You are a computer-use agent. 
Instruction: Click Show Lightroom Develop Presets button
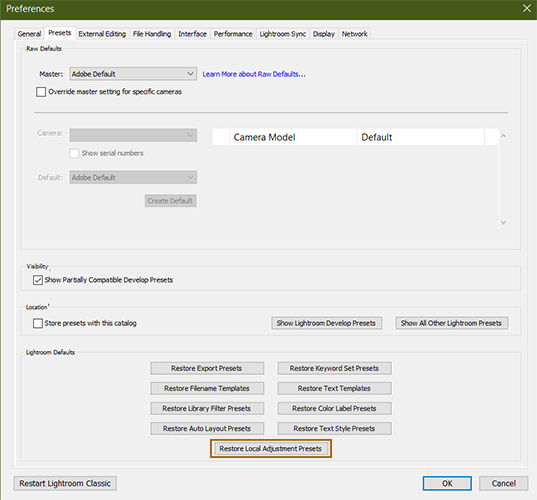pos(326,323)
